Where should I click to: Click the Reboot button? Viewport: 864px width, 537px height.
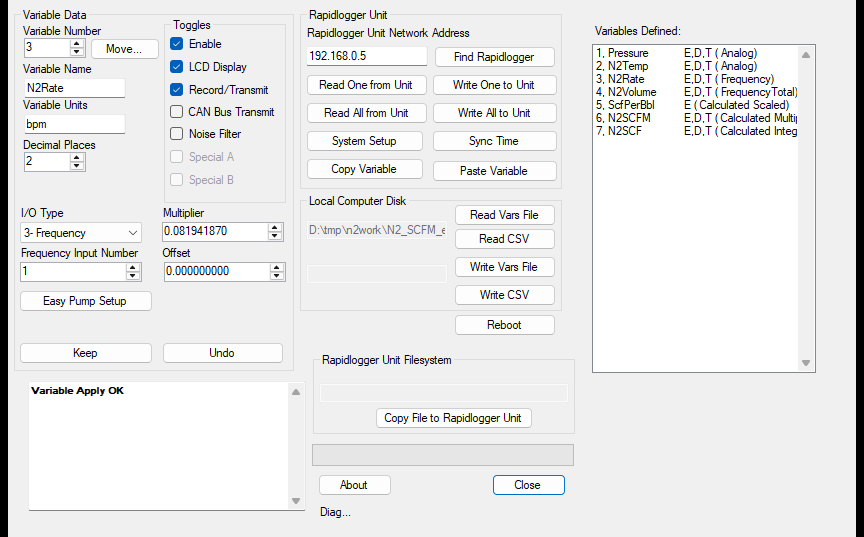(x=504, y=325)
